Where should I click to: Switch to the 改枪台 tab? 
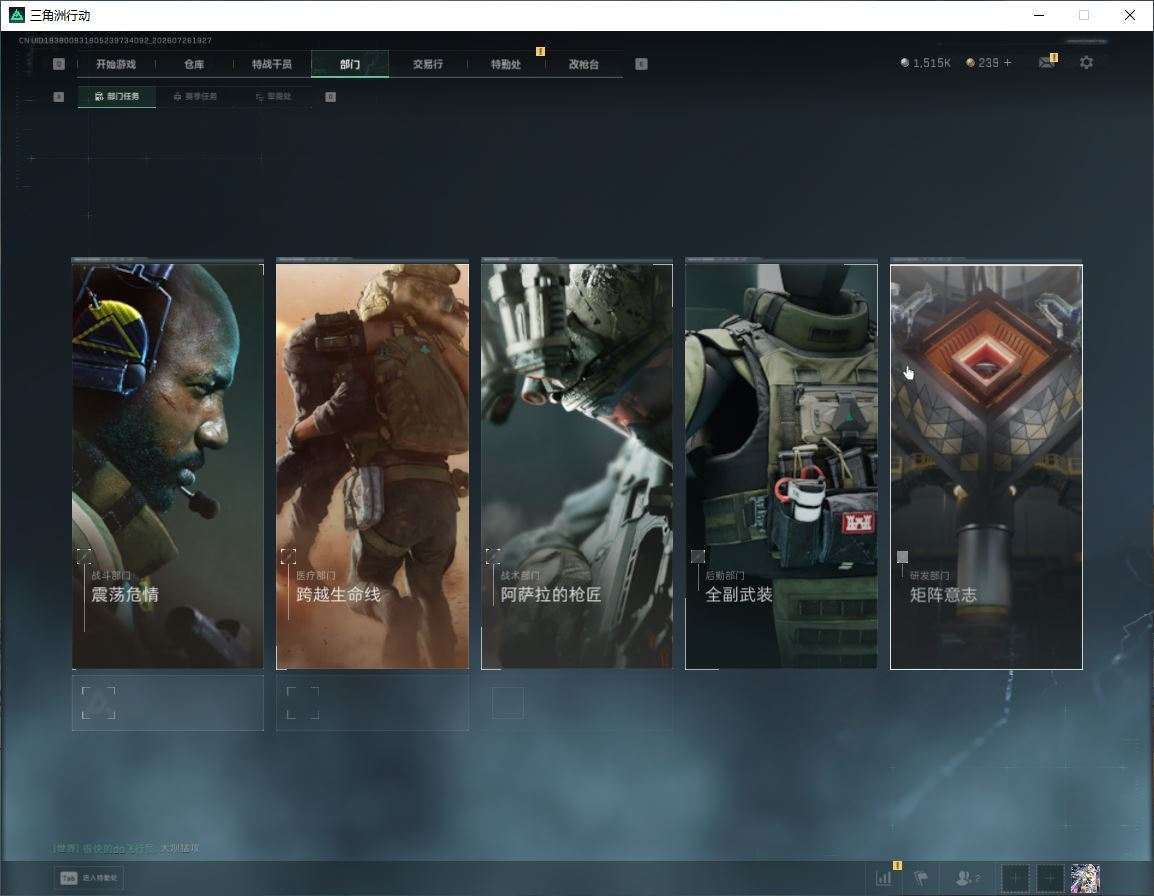point(584,64)
